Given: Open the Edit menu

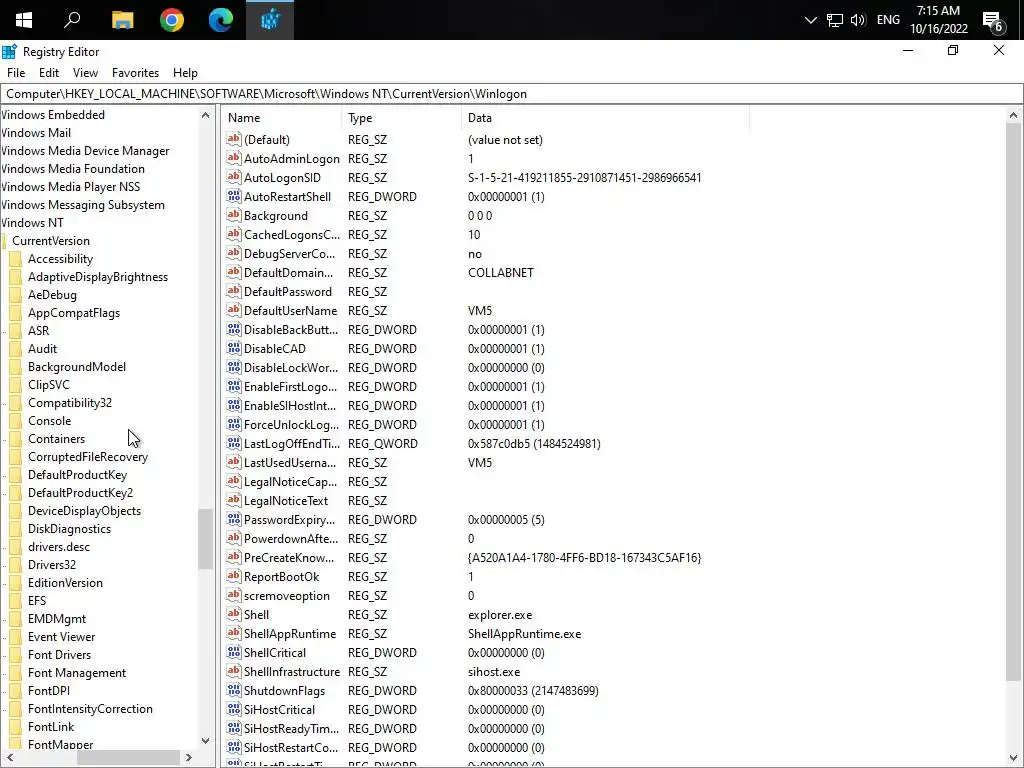Looking at the screenshot, I should point(49,72).
